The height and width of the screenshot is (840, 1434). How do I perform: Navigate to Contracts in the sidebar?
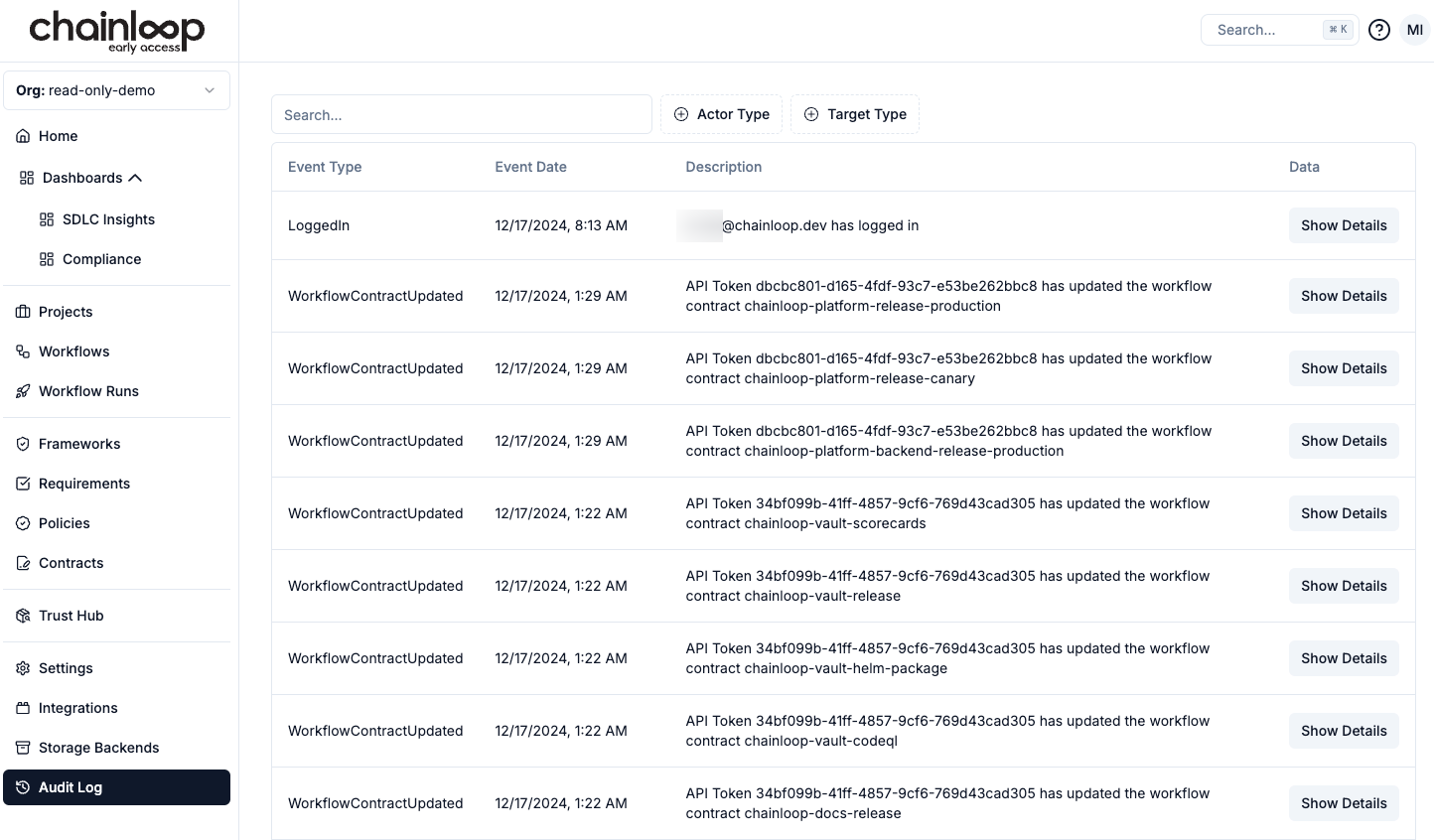click(71, 563)
